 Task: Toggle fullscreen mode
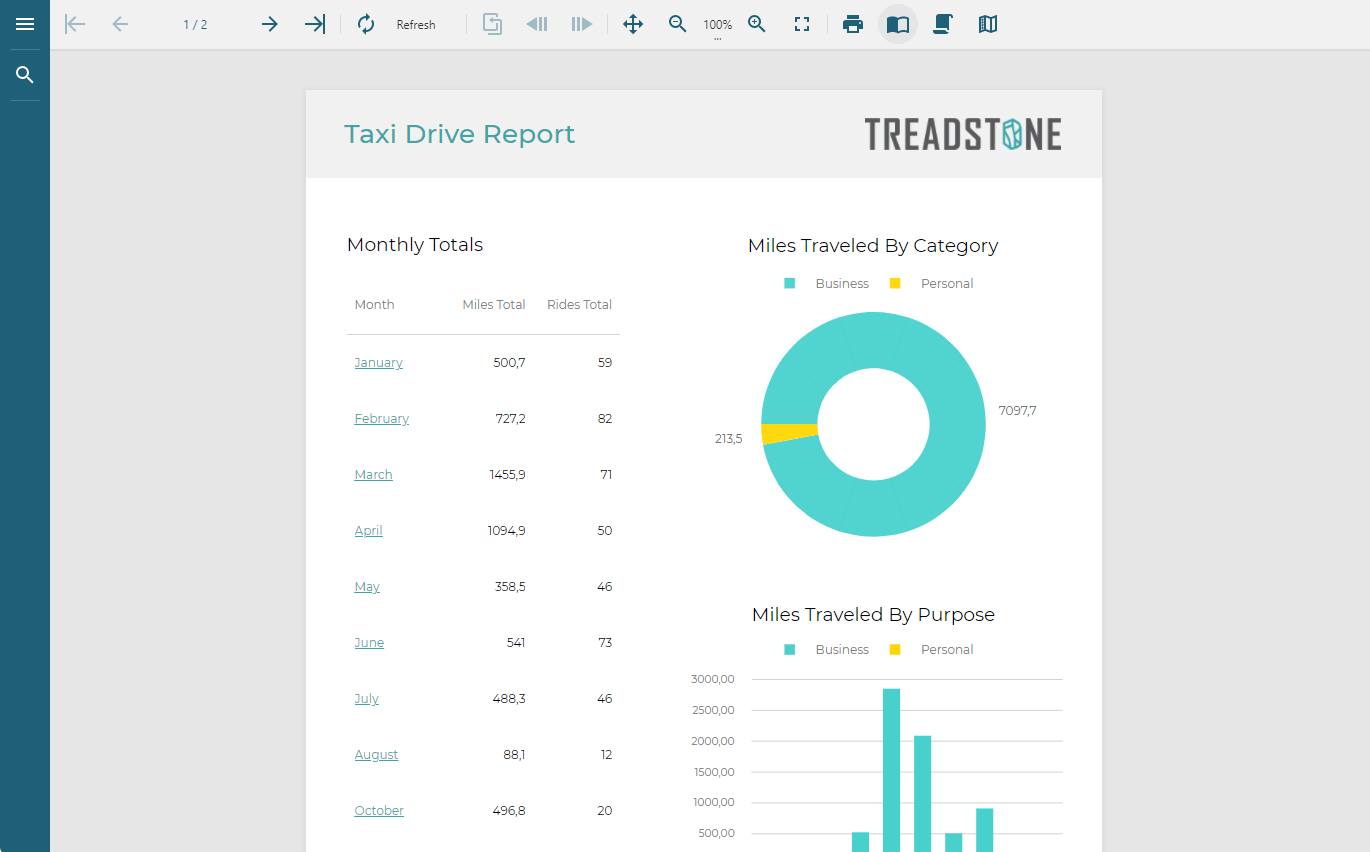tap(801, 24)
